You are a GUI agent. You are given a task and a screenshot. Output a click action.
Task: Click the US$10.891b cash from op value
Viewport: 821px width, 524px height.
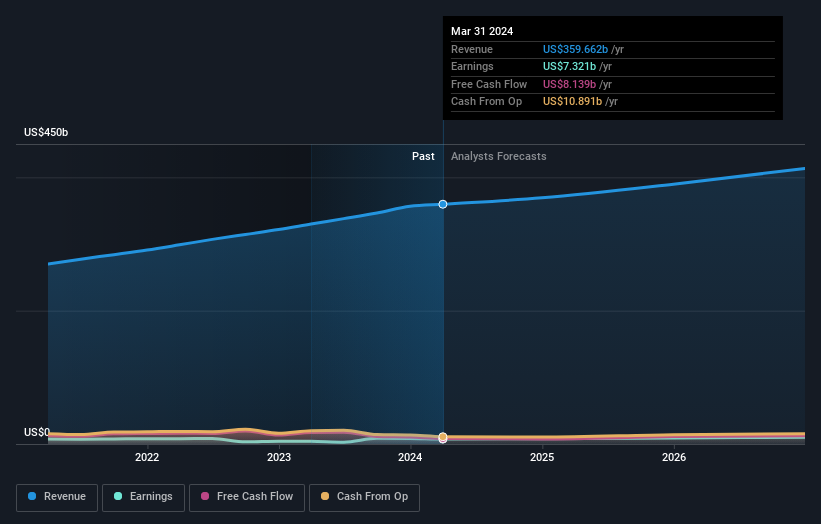572,102
